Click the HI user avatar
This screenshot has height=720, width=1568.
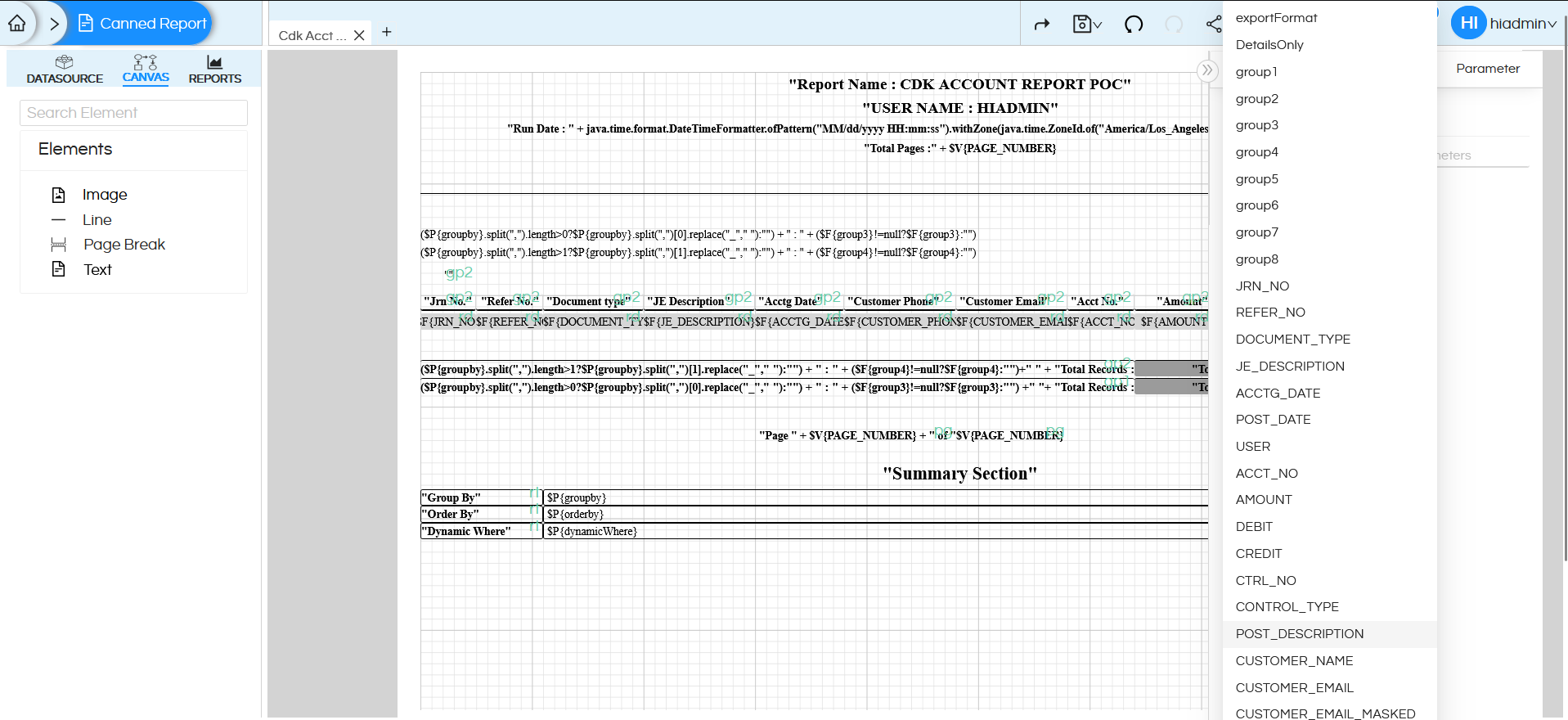tap(1468, 23)
